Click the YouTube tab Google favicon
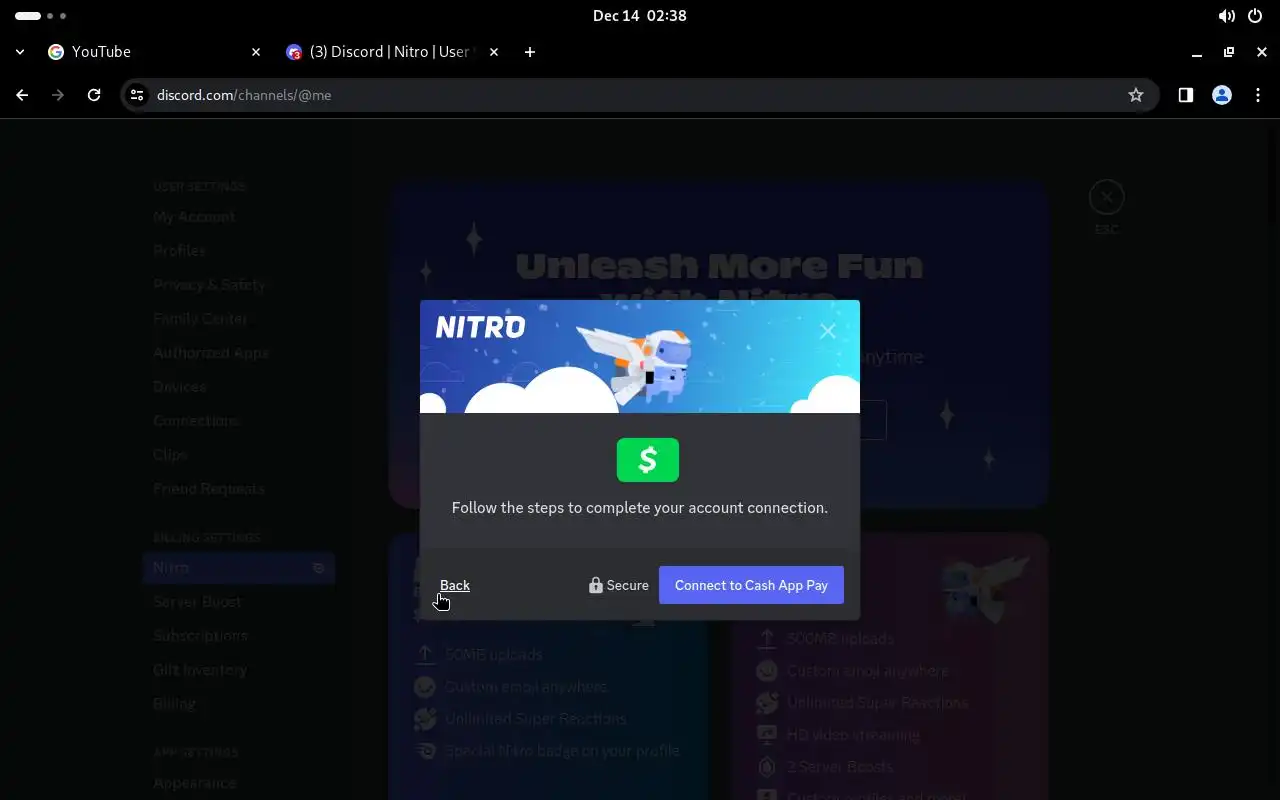The height and width of the screenshot is (800, 1280). (x=56, y=52)
